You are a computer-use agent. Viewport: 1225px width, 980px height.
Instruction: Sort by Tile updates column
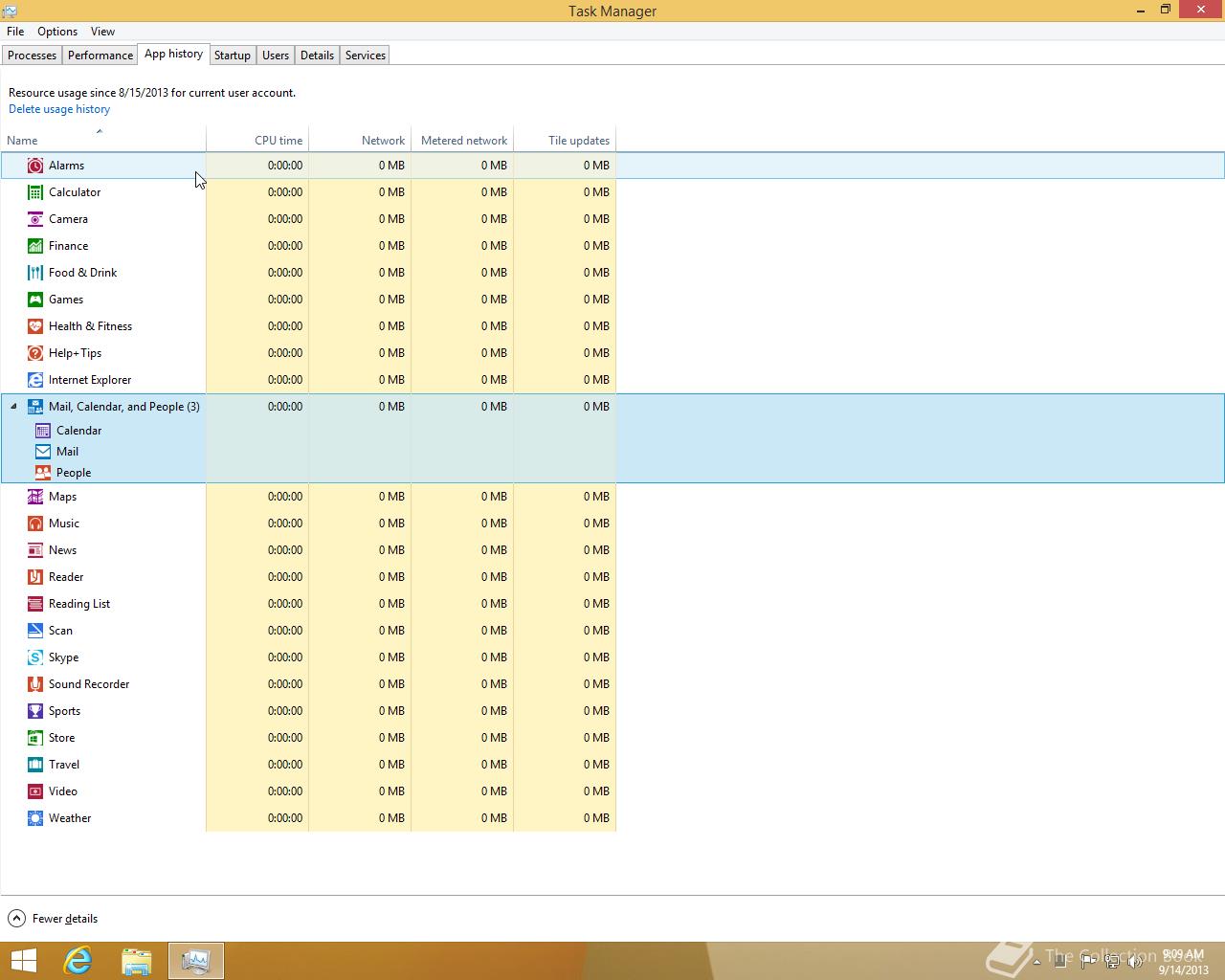[565, 140]
